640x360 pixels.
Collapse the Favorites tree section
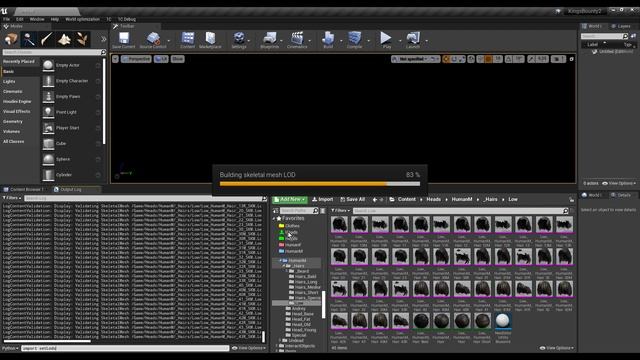(x=274, y=219)
